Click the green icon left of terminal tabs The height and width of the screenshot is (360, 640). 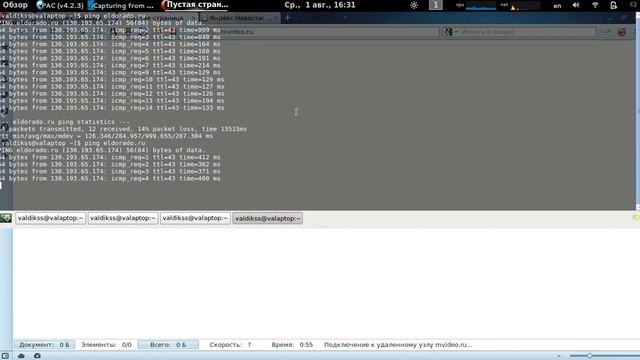coord(6,218)
